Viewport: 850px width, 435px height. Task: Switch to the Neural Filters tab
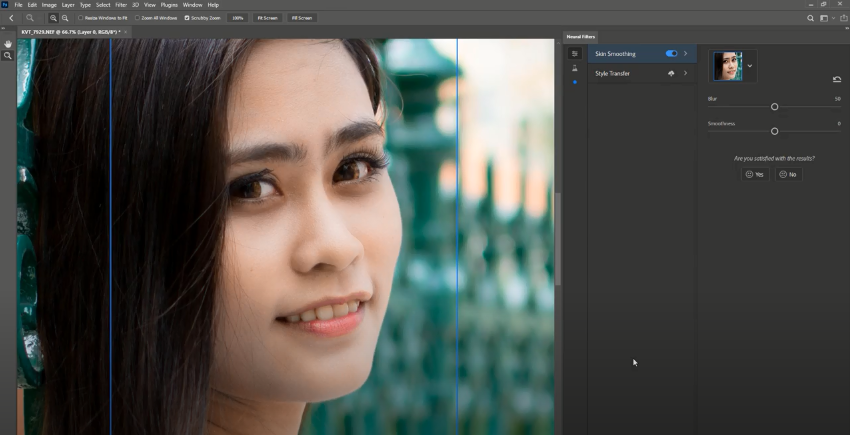click(581, 36)
